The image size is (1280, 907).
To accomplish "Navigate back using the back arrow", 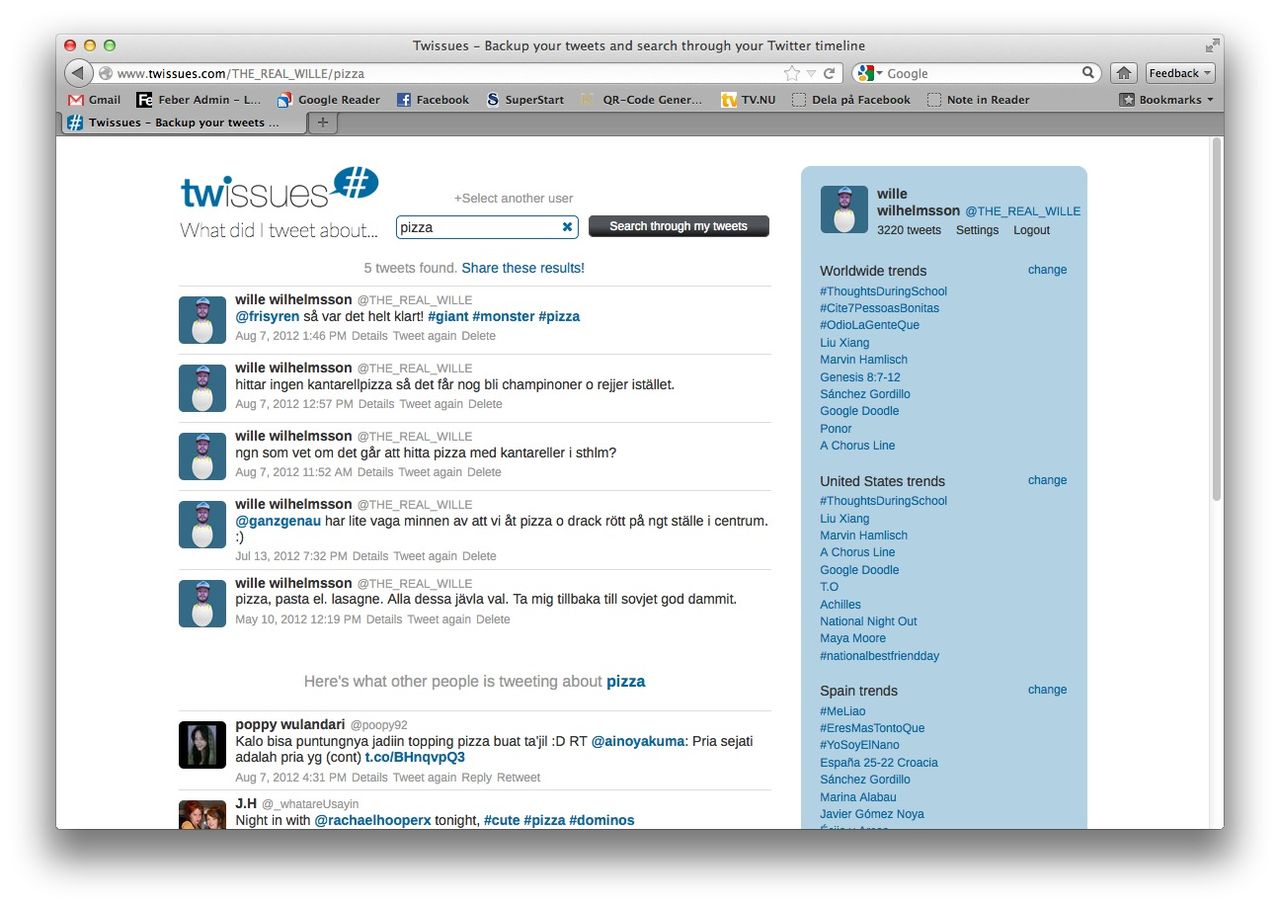I will click(x=77, y=72).
